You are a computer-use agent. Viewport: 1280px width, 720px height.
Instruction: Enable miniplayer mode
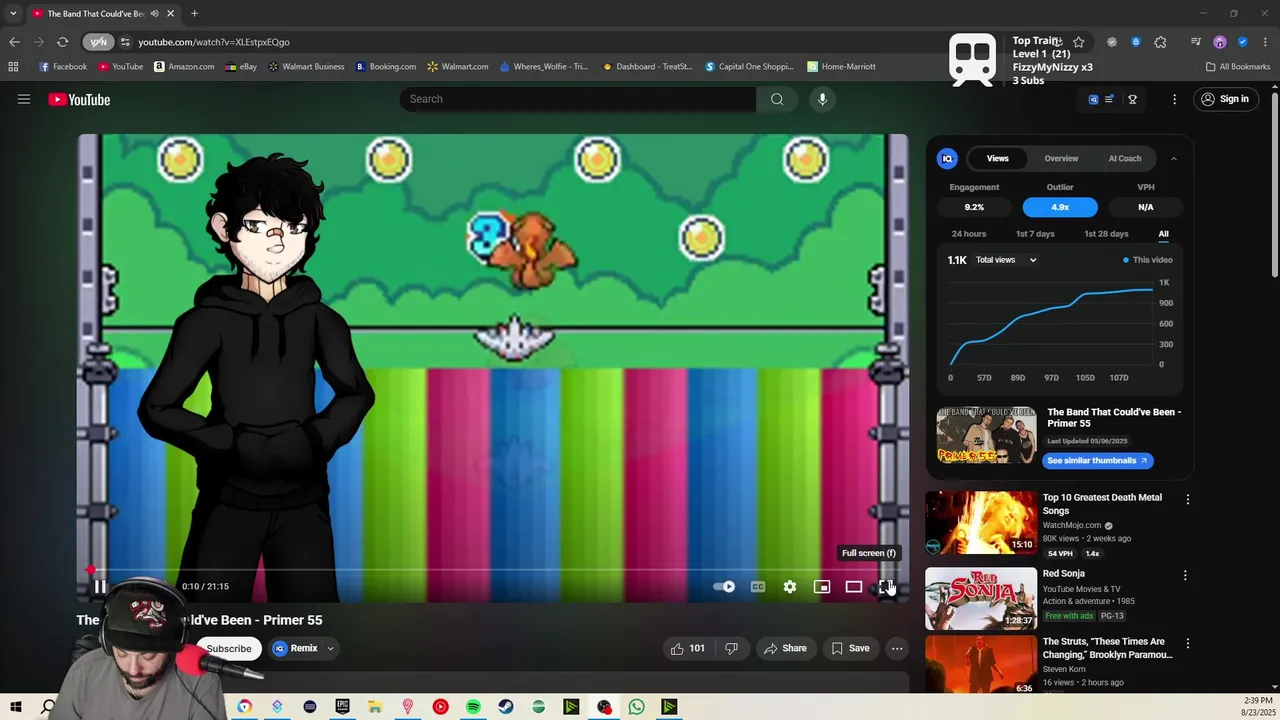click(822, 587)
